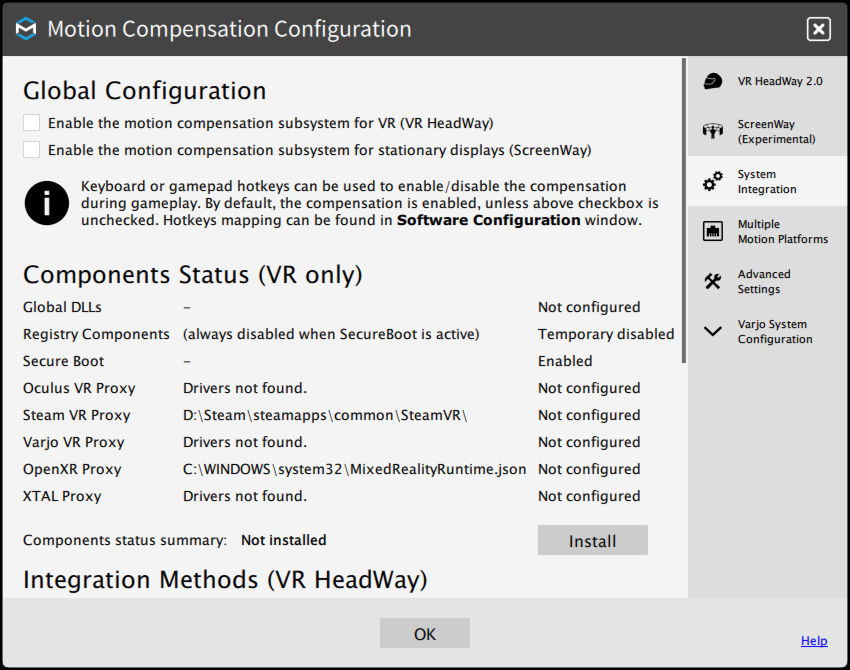Click the SecureBoot note beside Registry Components
Viewport: 850px width, 670px height.
pyautogui.click(x=331, y=334)
